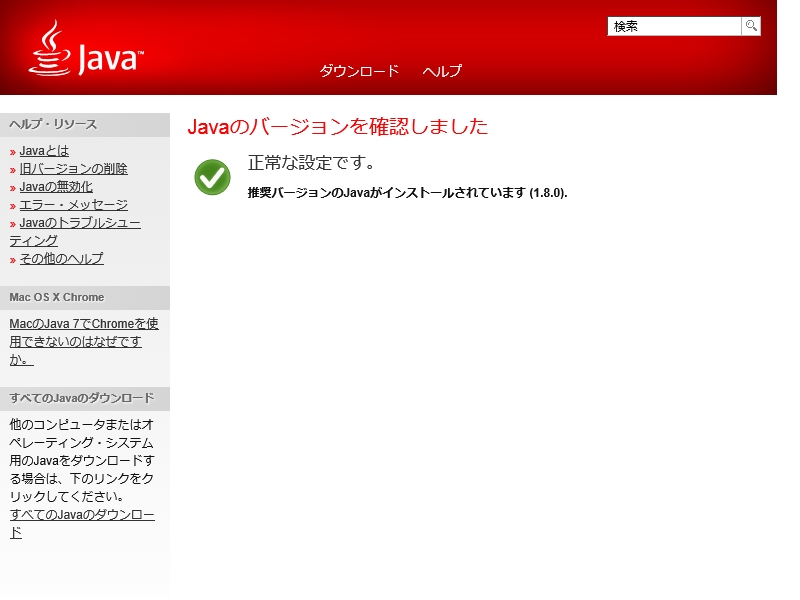Click the green checkmark status icon
The width and height of the screenshot is (800, 600).
pos(212,177)
